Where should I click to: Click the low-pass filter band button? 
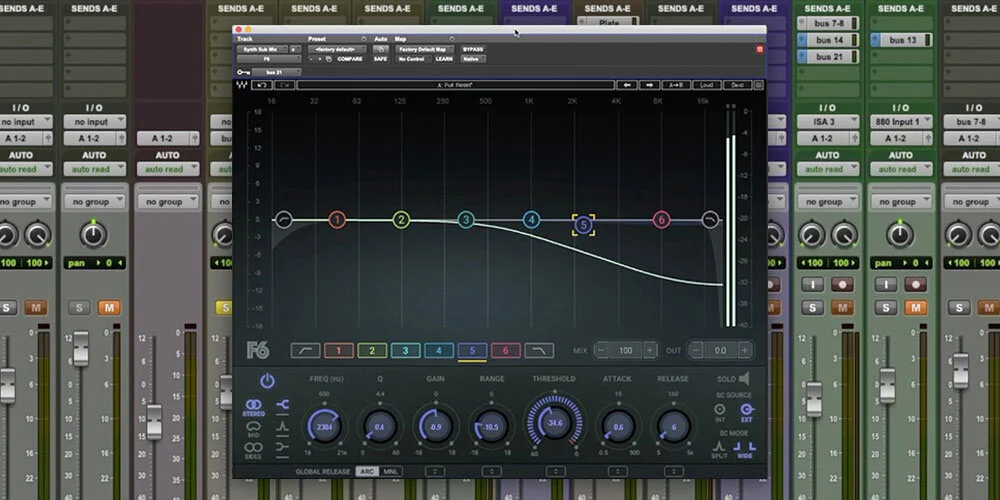tap(540, 351)
